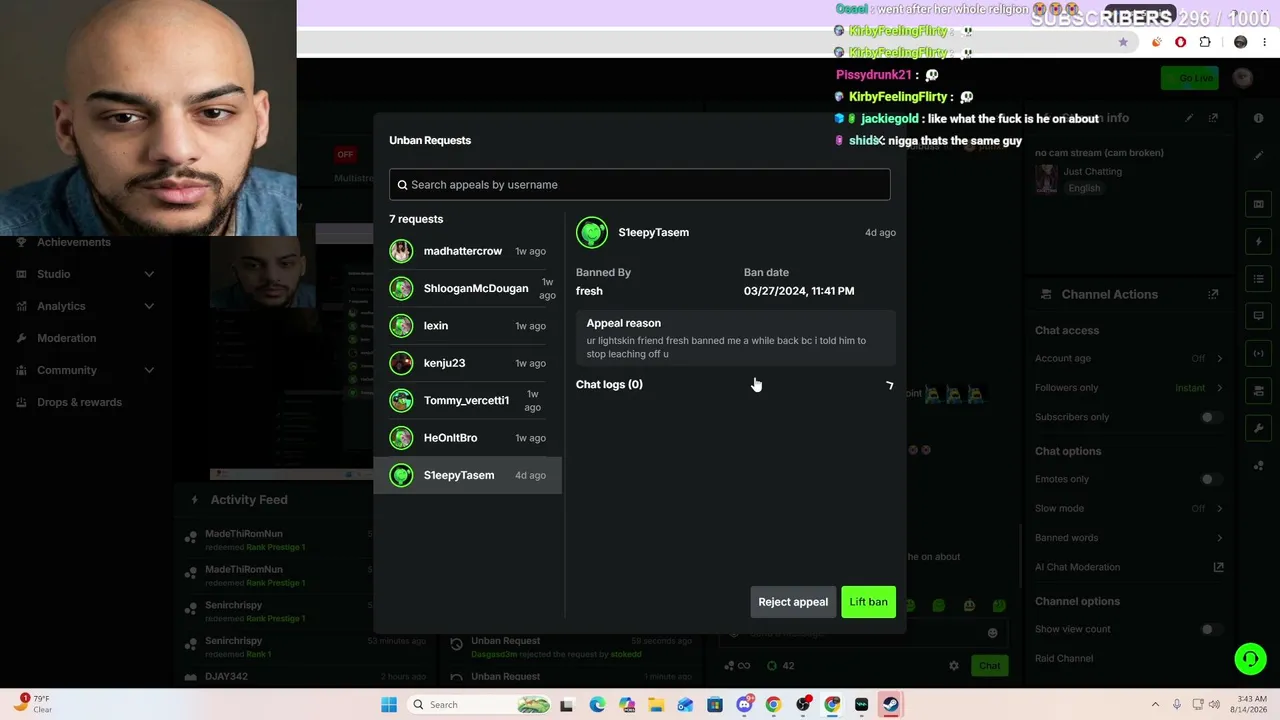Open Community in the sidebar
Screen dimensions: 1280x720
point(67,370)
